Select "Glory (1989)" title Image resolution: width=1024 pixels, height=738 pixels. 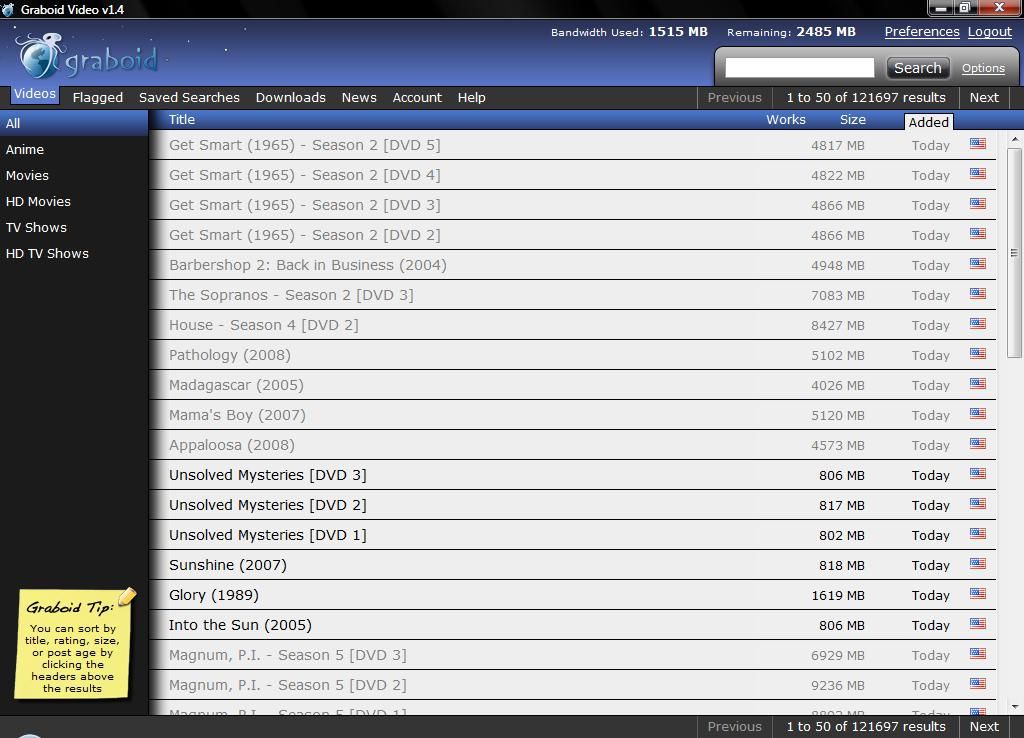(214, 595)
